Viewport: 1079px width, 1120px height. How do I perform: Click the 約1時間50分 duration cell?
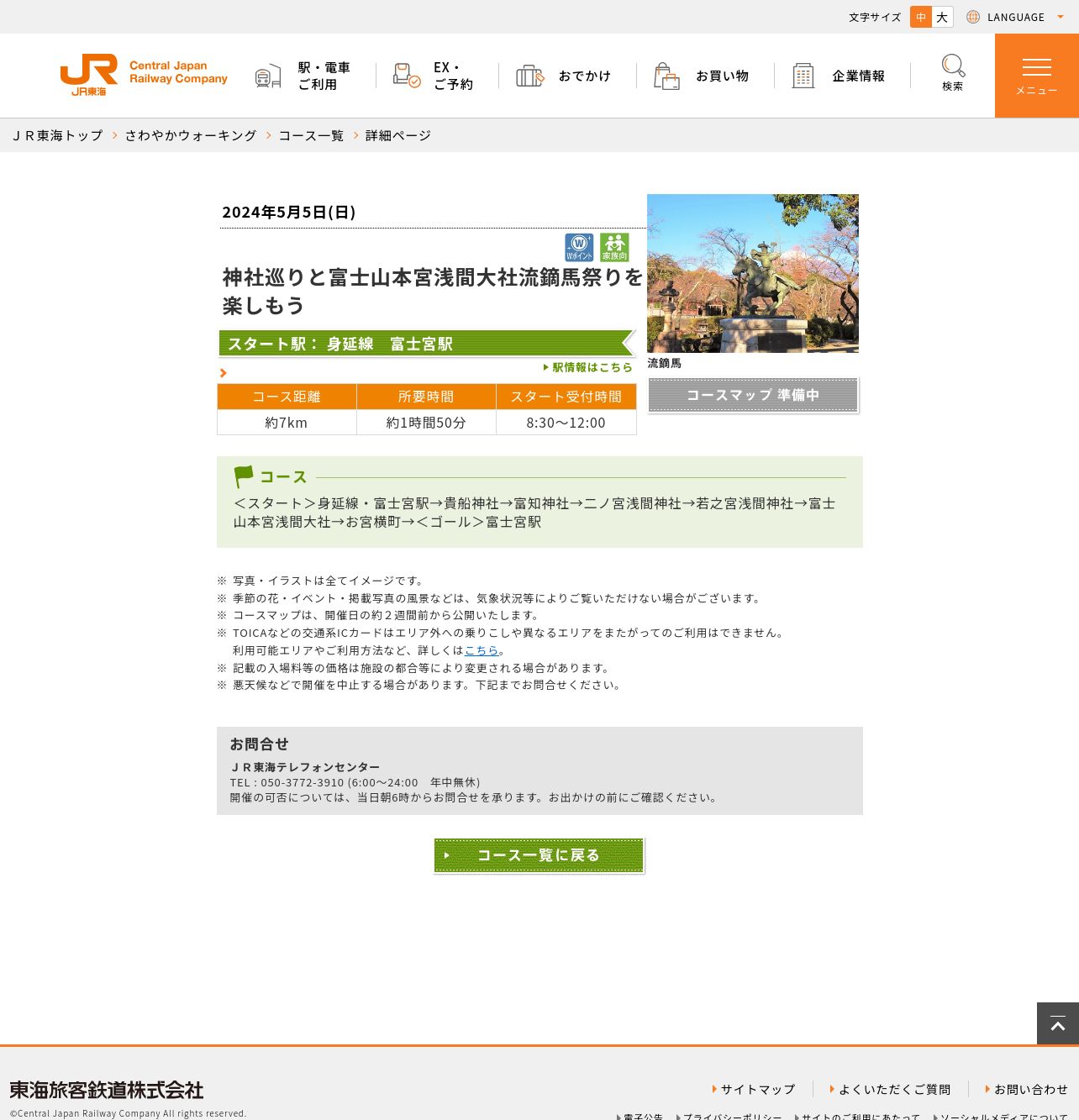(x=426, y=423)
